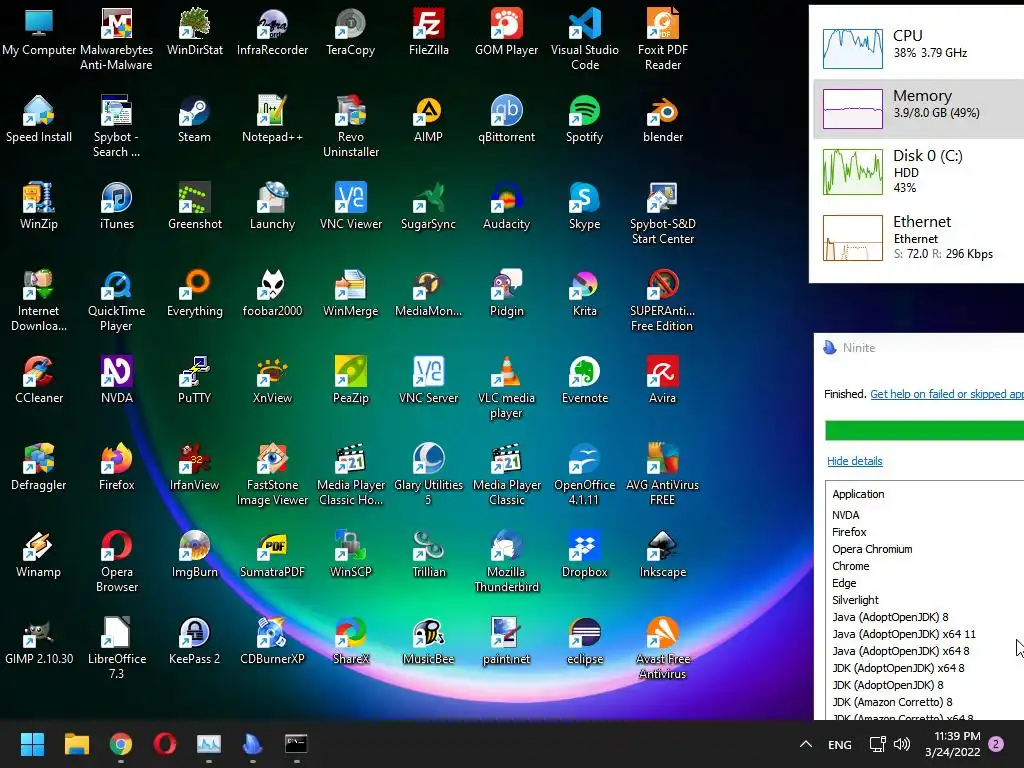This screenshot has width=1024, height=768.
Task: Open the My Computer icon
Action: click(x=39, y=32)
